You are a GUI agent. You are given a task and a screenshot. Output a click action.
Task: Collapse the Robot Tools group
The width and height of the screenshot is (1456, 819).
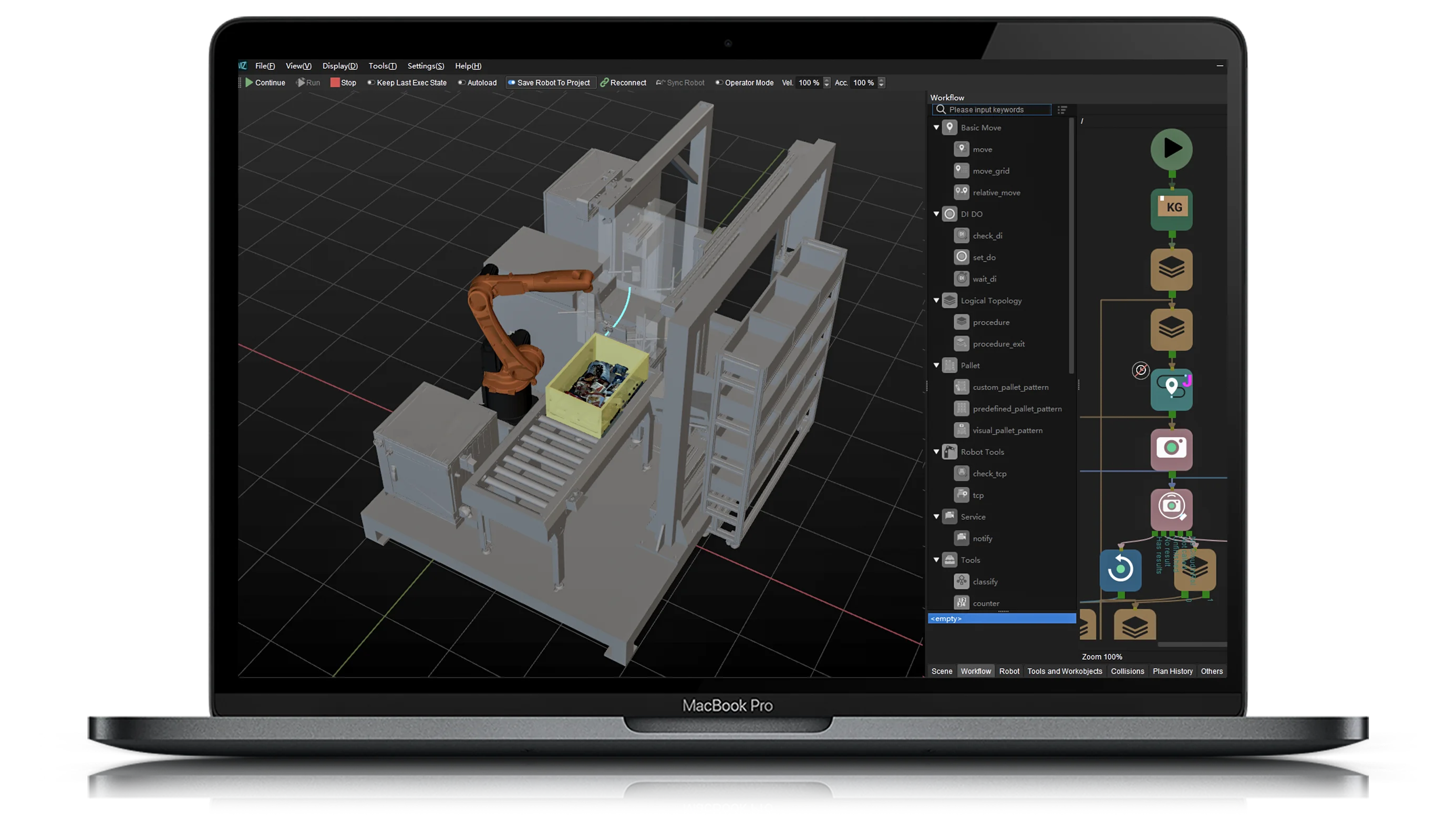[x=936, y=452]
